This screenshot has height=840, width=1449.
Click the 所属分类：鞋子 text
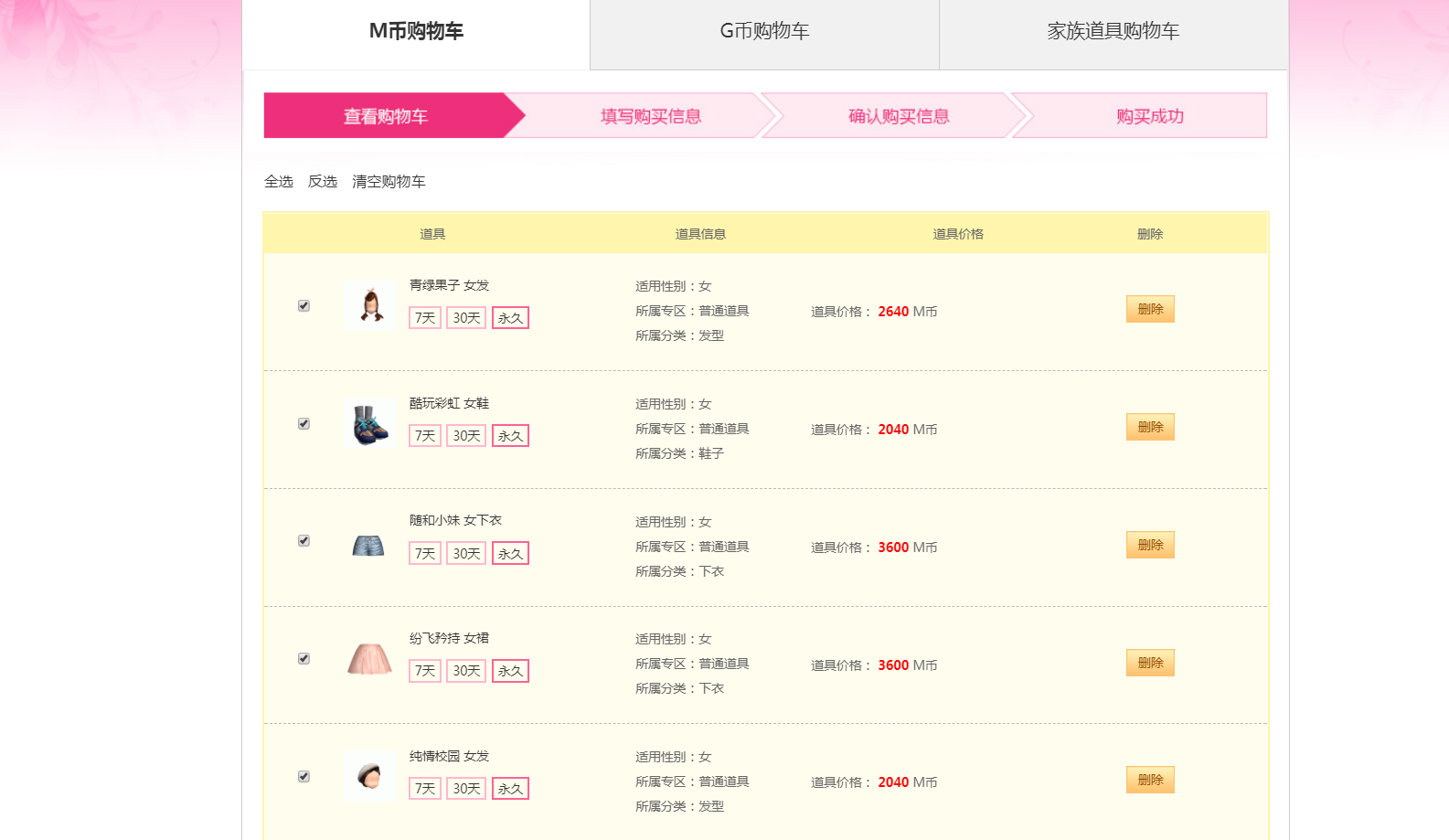coord(679,453)
